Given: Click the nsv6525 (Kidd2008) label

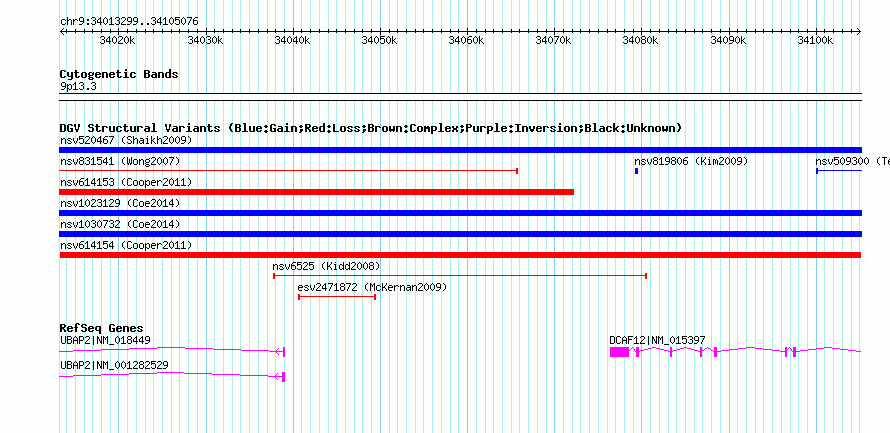Looking at the screenshot, I should coord(326,266).
